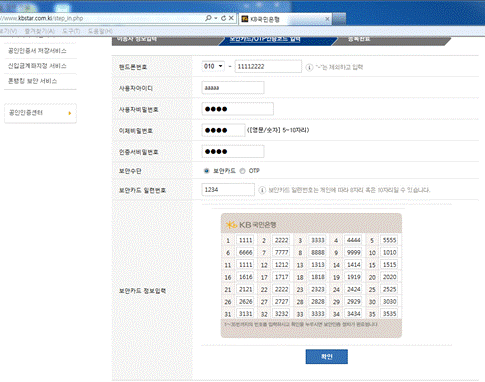Viewport: 485px width, 382px height.
Task: Click security card cell number 15 with 1515
Action: click(389, 265)
